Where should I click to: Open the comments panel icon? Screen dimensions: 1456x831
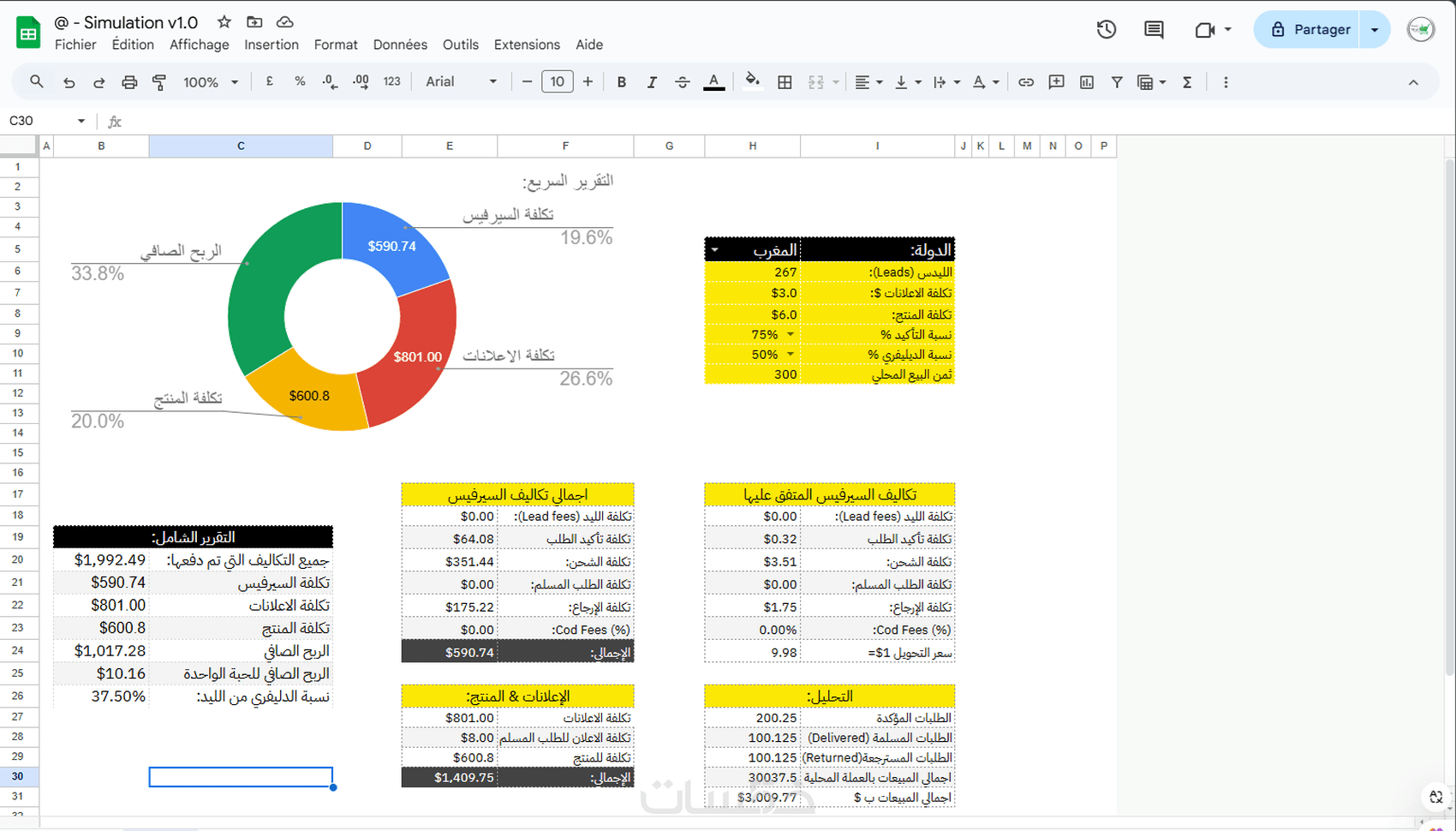click(1154, 30)
